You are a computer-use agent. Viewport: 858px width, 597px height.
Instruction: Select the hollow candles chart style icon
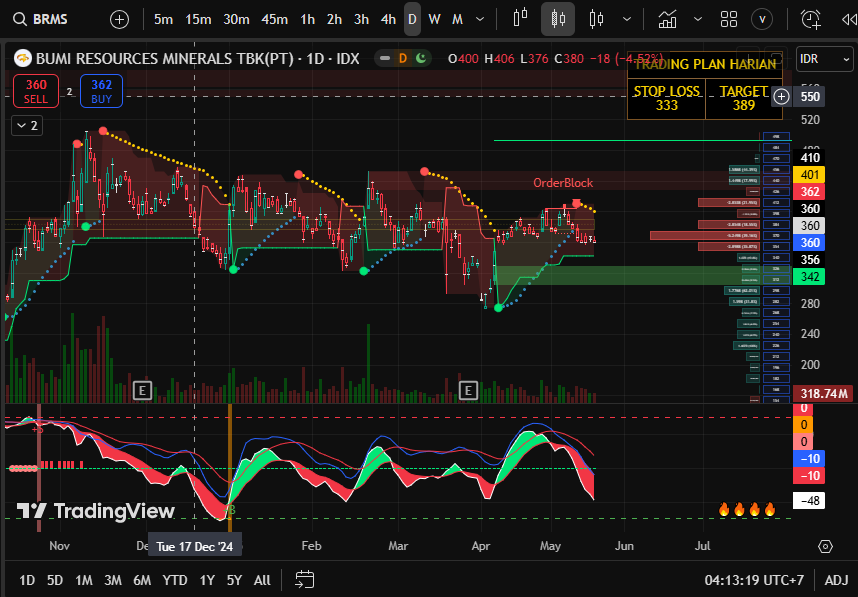tap(596, 19)
